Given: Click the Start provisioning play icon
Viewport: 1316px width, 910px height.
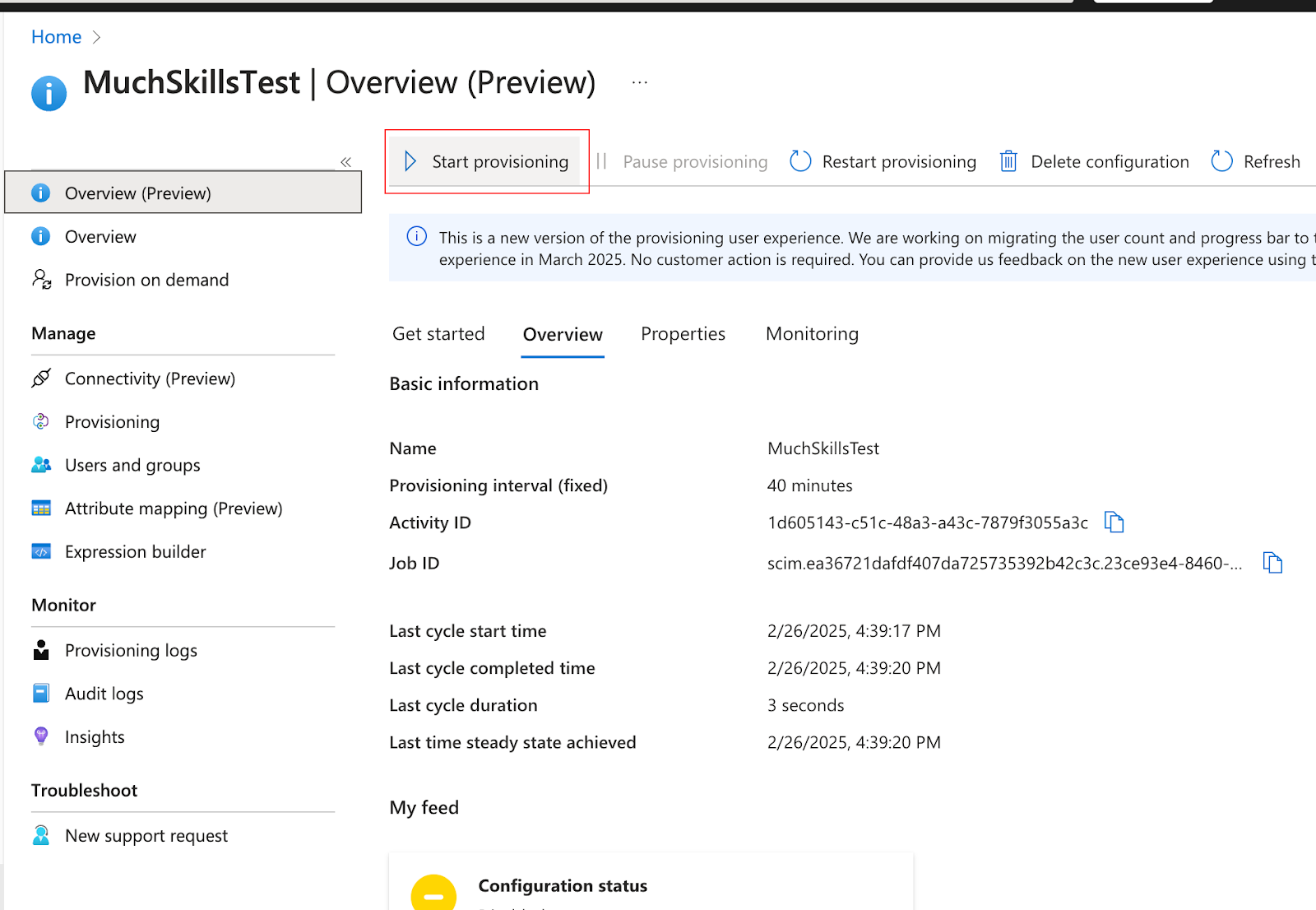Looking at the screenshot, I should [x=410, y=161].
